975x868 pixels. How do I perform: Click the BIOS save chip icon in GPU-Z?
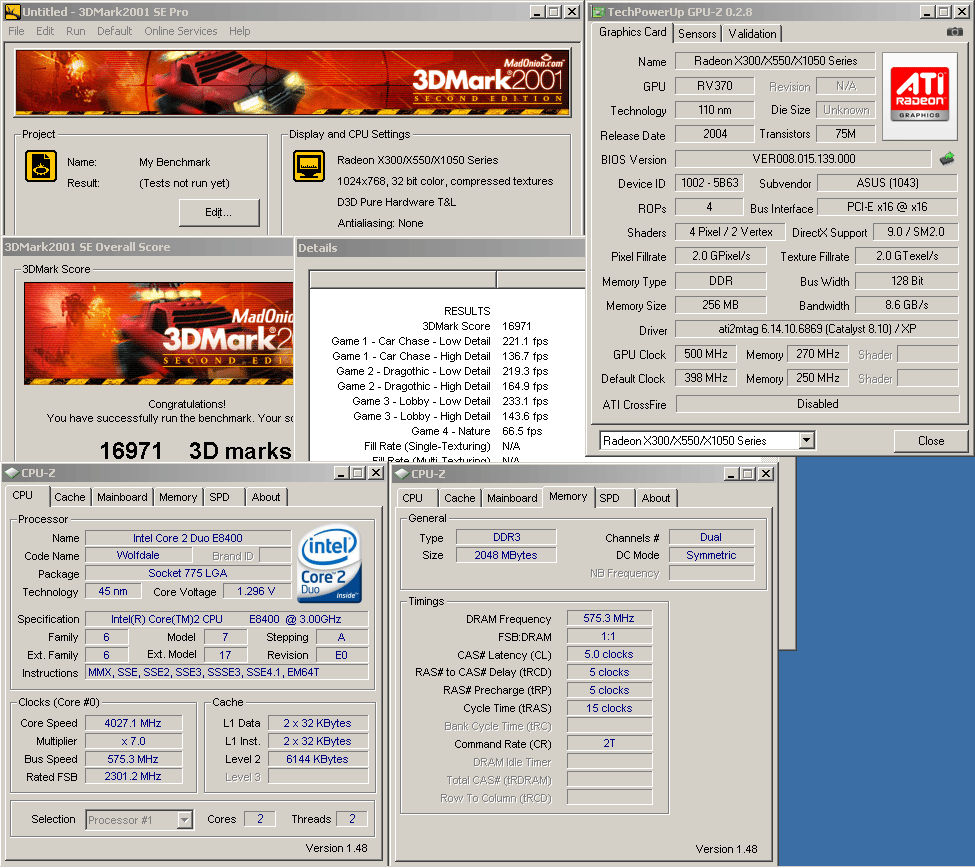click(x=947, y=159)
